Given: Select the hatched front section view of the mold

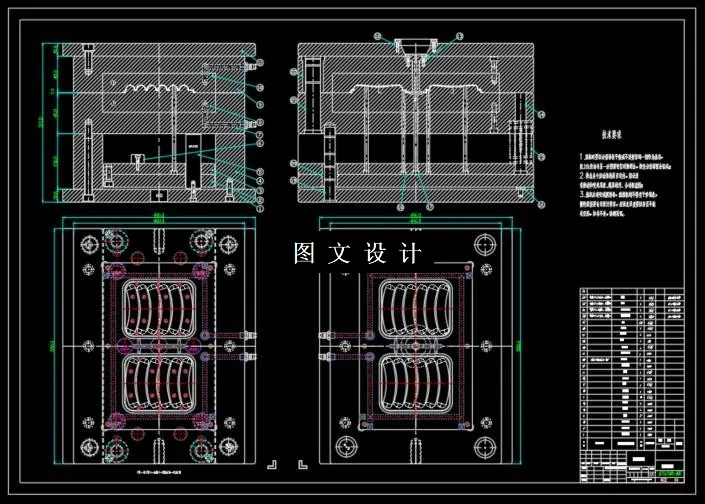Looking at the screenshot, I should point(159,123).
